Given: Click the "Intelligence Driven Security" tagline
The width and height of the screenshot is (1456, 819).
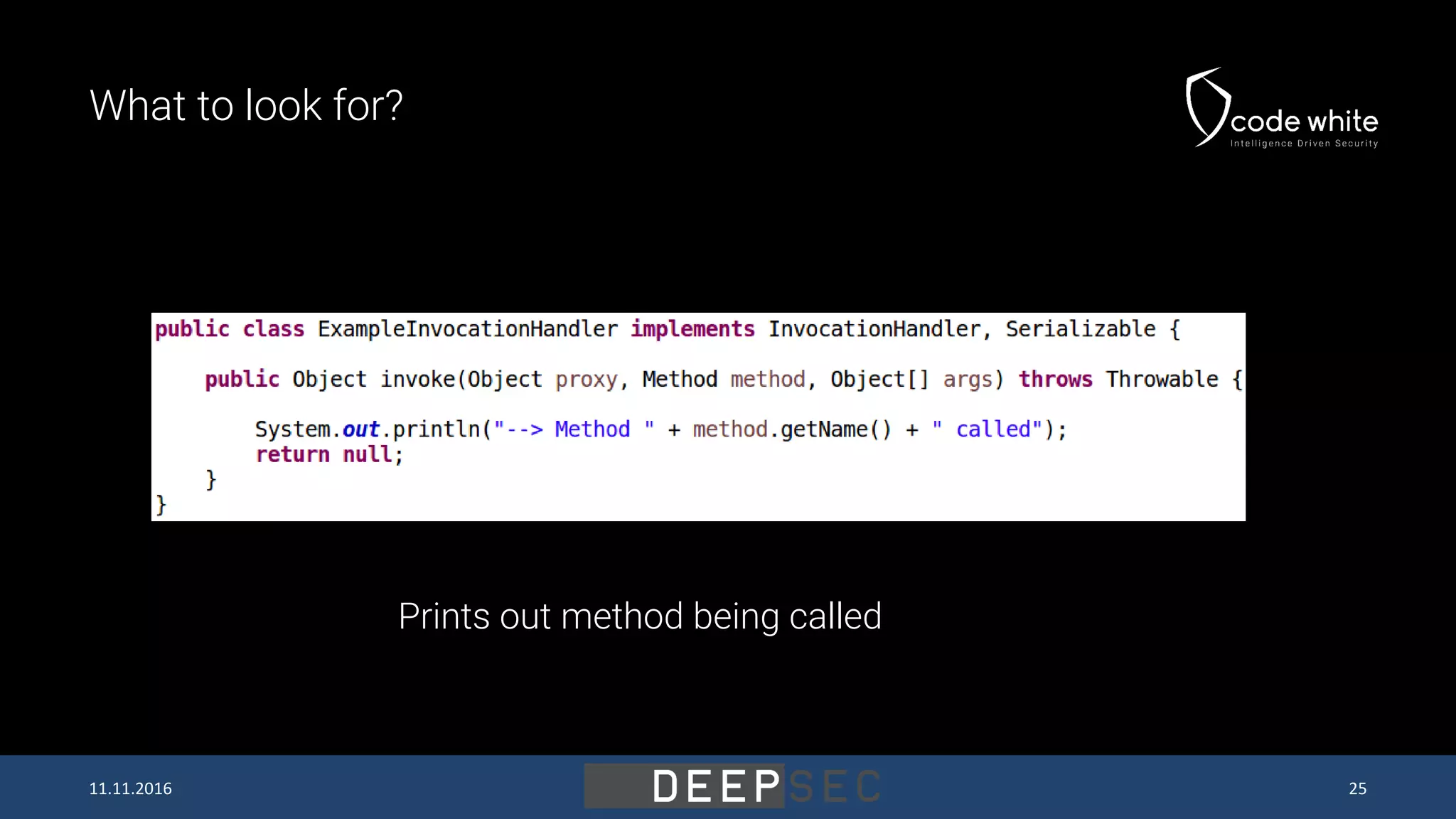Looking at the screenshot, I should pos(1304,144).
